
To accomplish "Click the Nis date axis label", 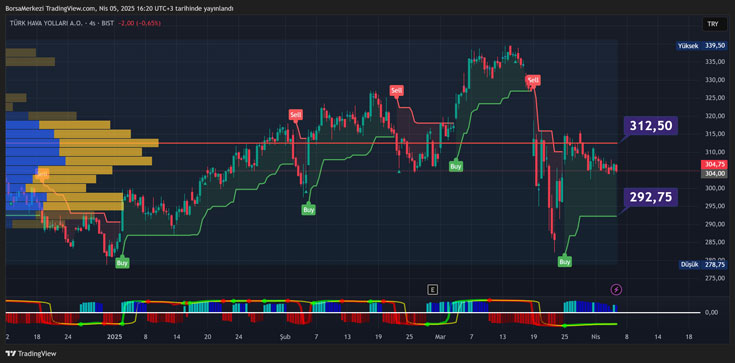I will coord(596,337).
